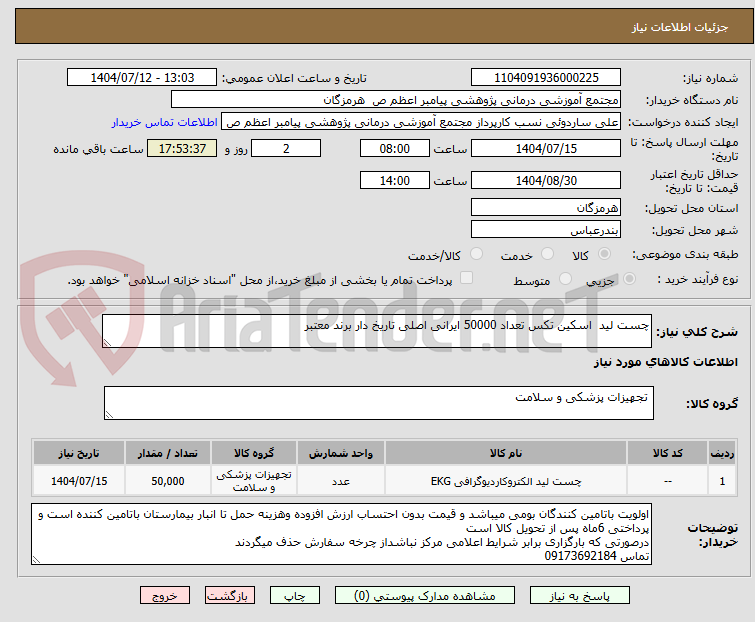Screen dimensions: 755x622
Task: Click the چاپ print button
Action: pos(295,596)
